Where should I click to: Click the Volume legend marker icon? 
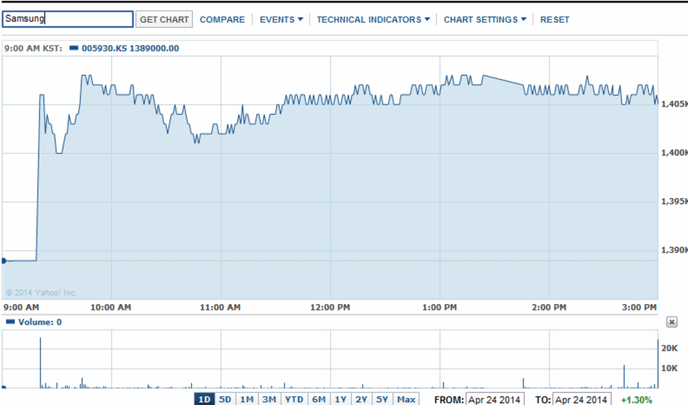click(x=10, y=322)
